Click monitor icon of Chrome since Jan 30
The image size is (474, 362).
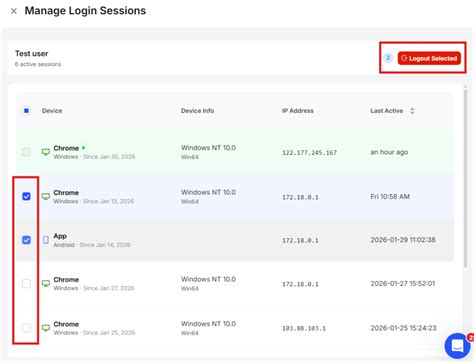pos(46,152)
